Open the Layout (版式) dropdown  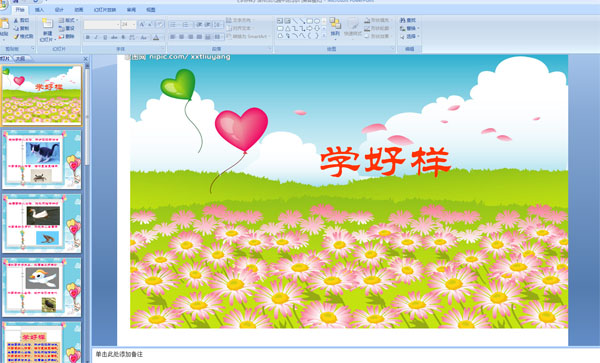(x=68, y=20)
